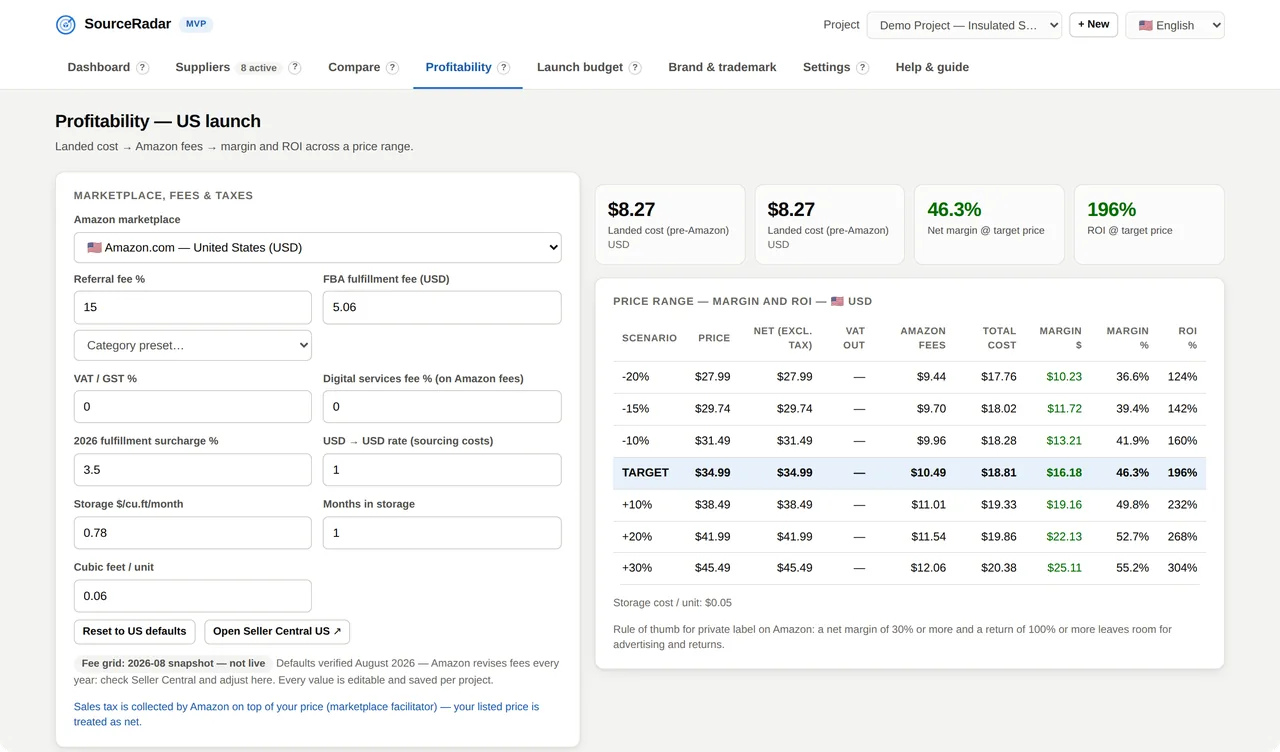Viewport: 1280px width, 752px height.
Task: Click the MVP badge
Action: [196, 24]
